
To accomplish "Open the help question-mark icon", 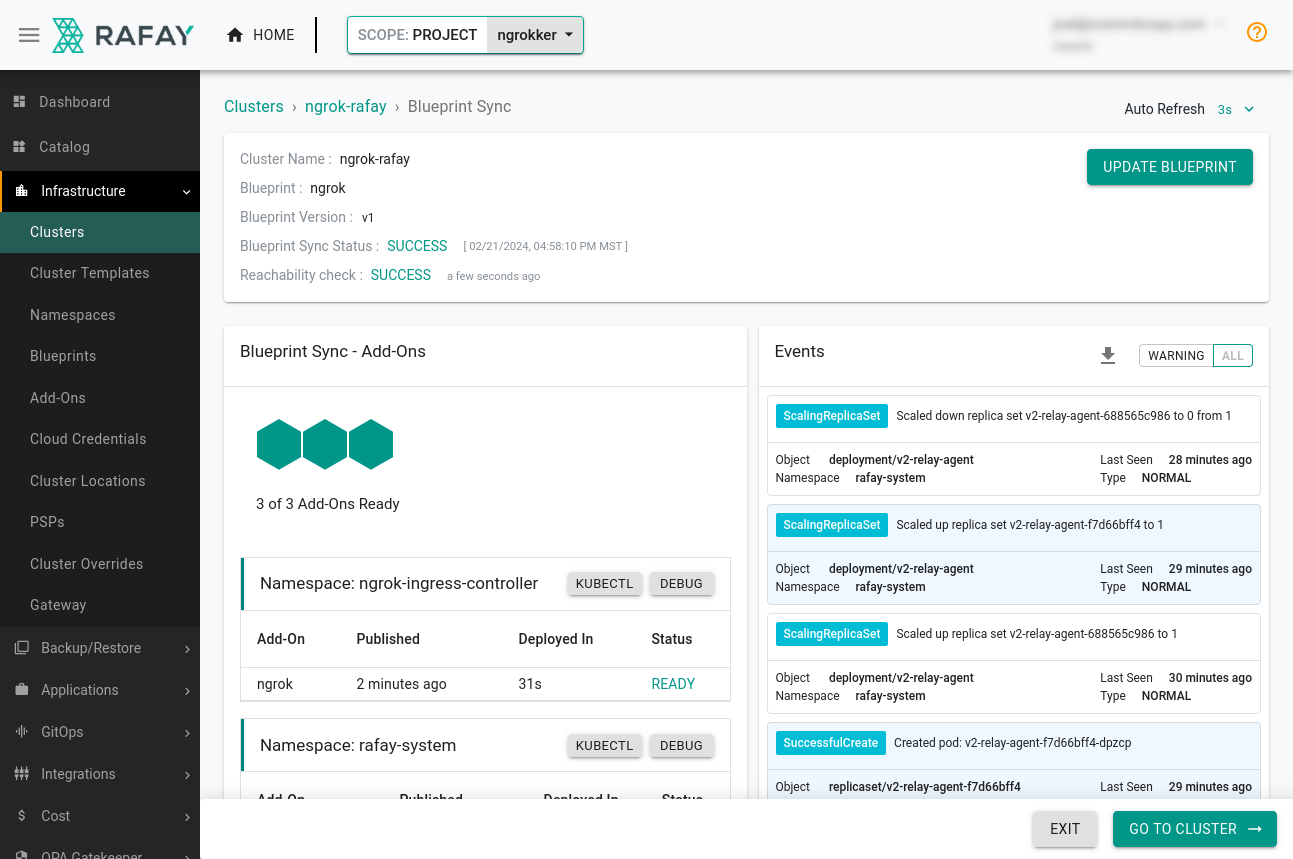I will (1256, 32).
